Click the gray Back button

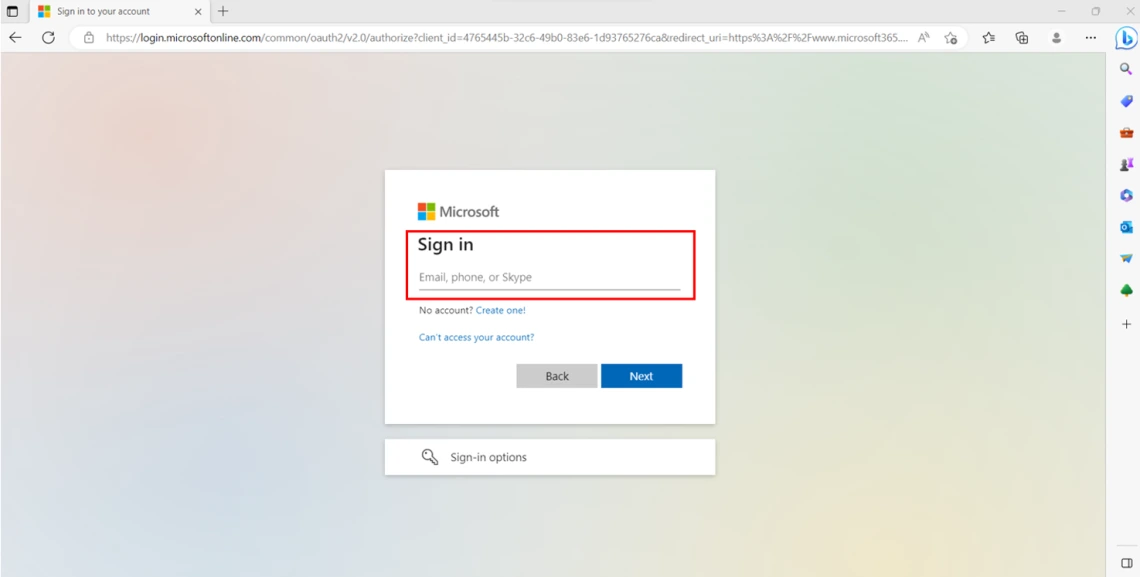pos(557,376)
